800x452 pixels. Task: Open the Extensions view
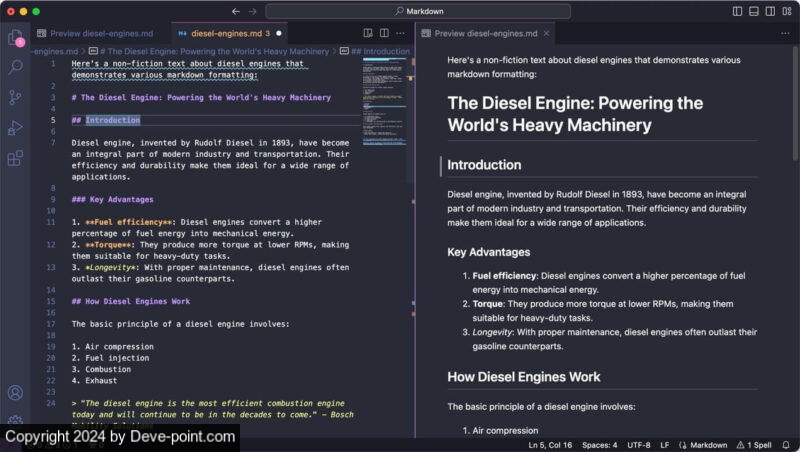tap(15, 158)
